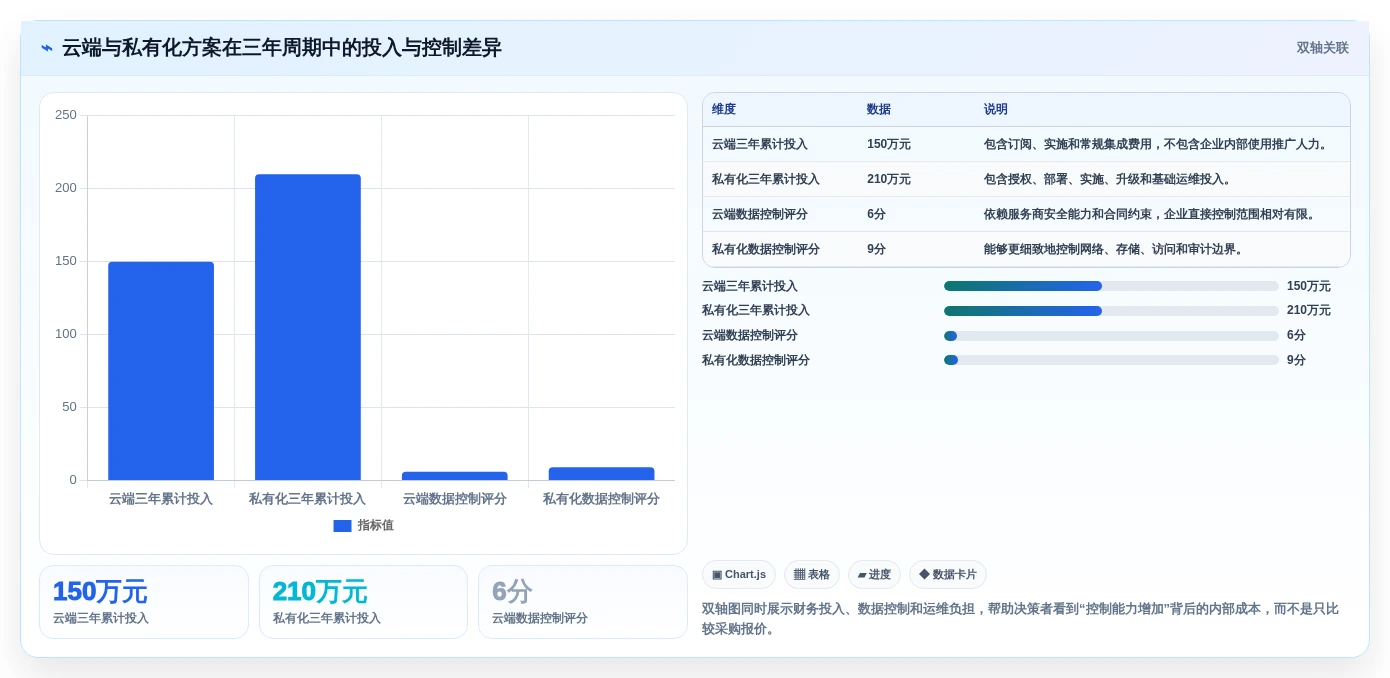Click the x-axis label 私有化数据控制评分
This screenshot has height=678, width=1390.
(x=601, y=499)
